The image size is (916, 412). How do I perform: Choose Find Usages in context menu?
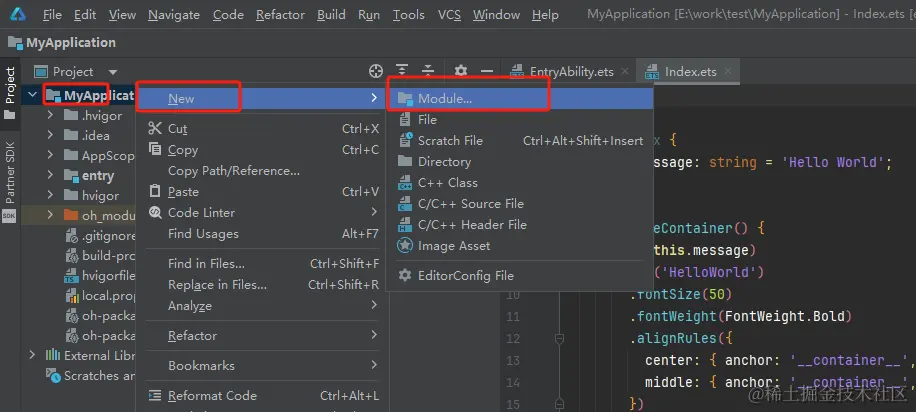click(261, 234)
